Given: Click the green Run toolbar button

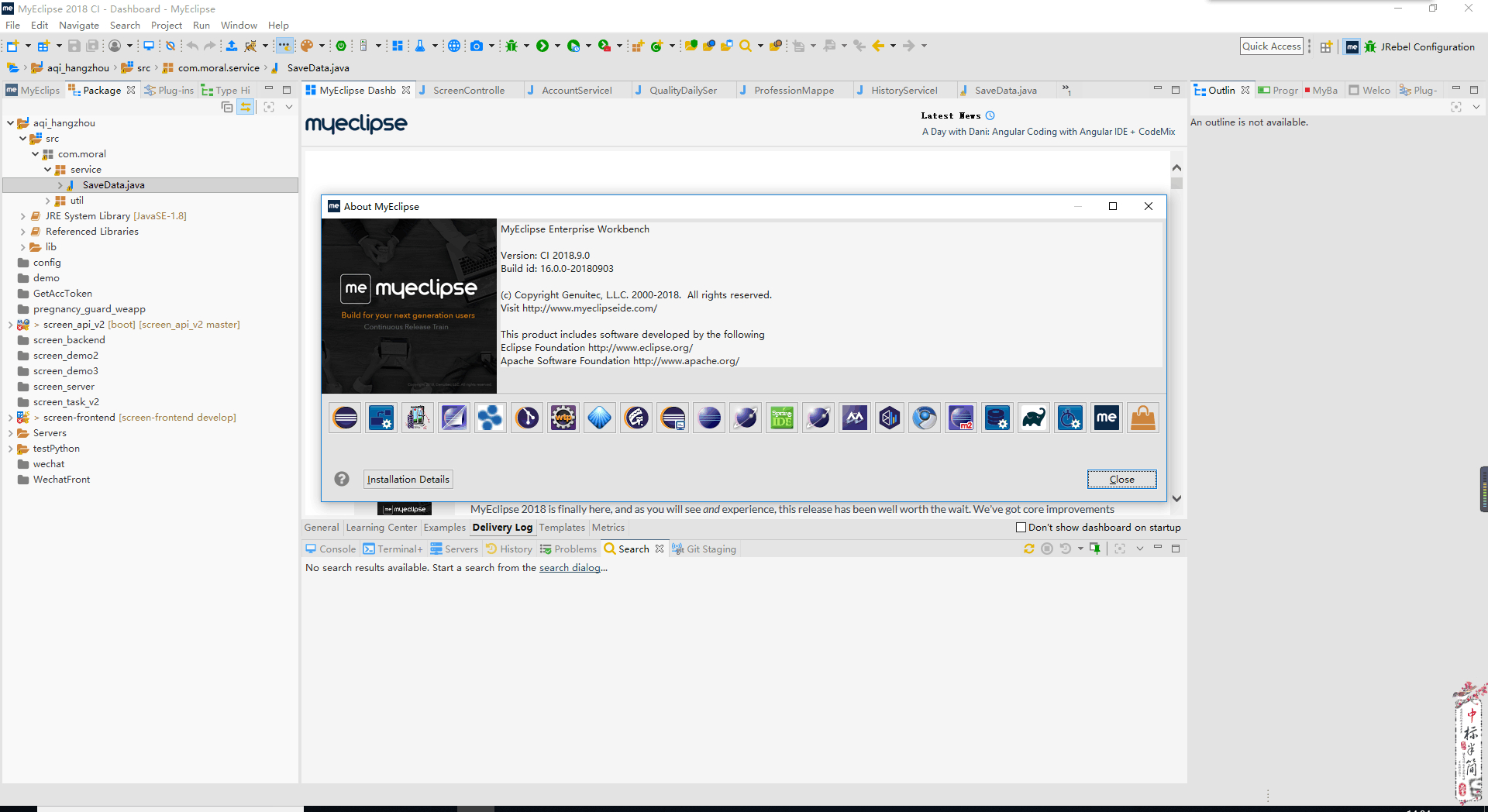Looking at the screenshot, I should click(542, 46).
